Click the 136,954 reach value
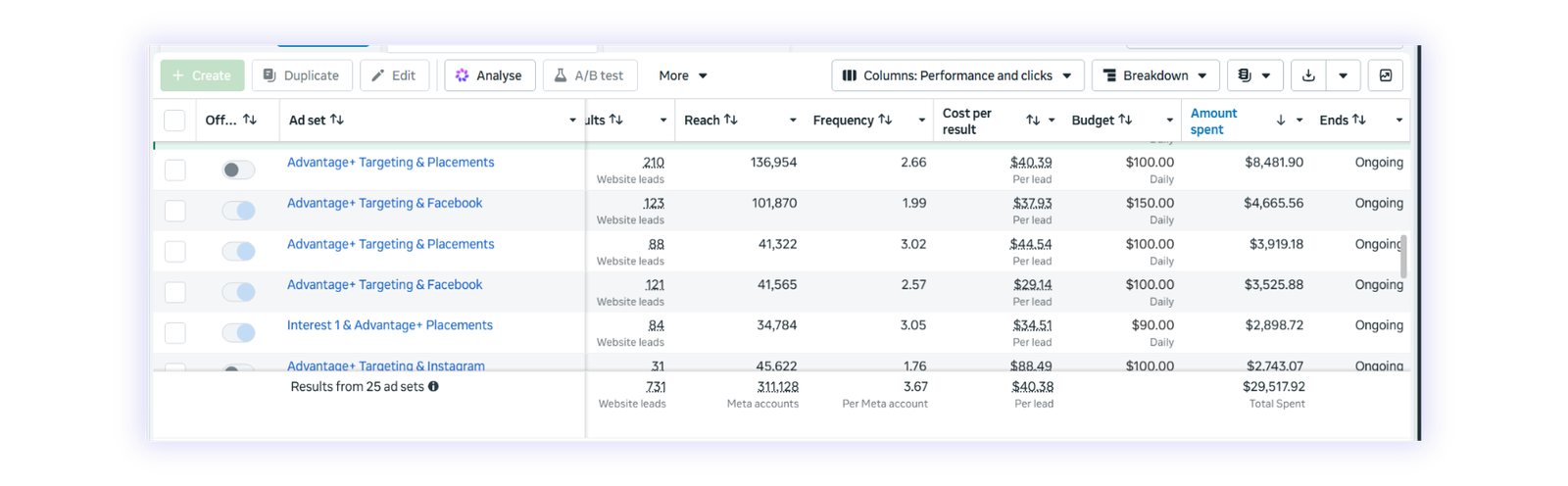This screenshot has width=1568, height=486. pos(773,163)
